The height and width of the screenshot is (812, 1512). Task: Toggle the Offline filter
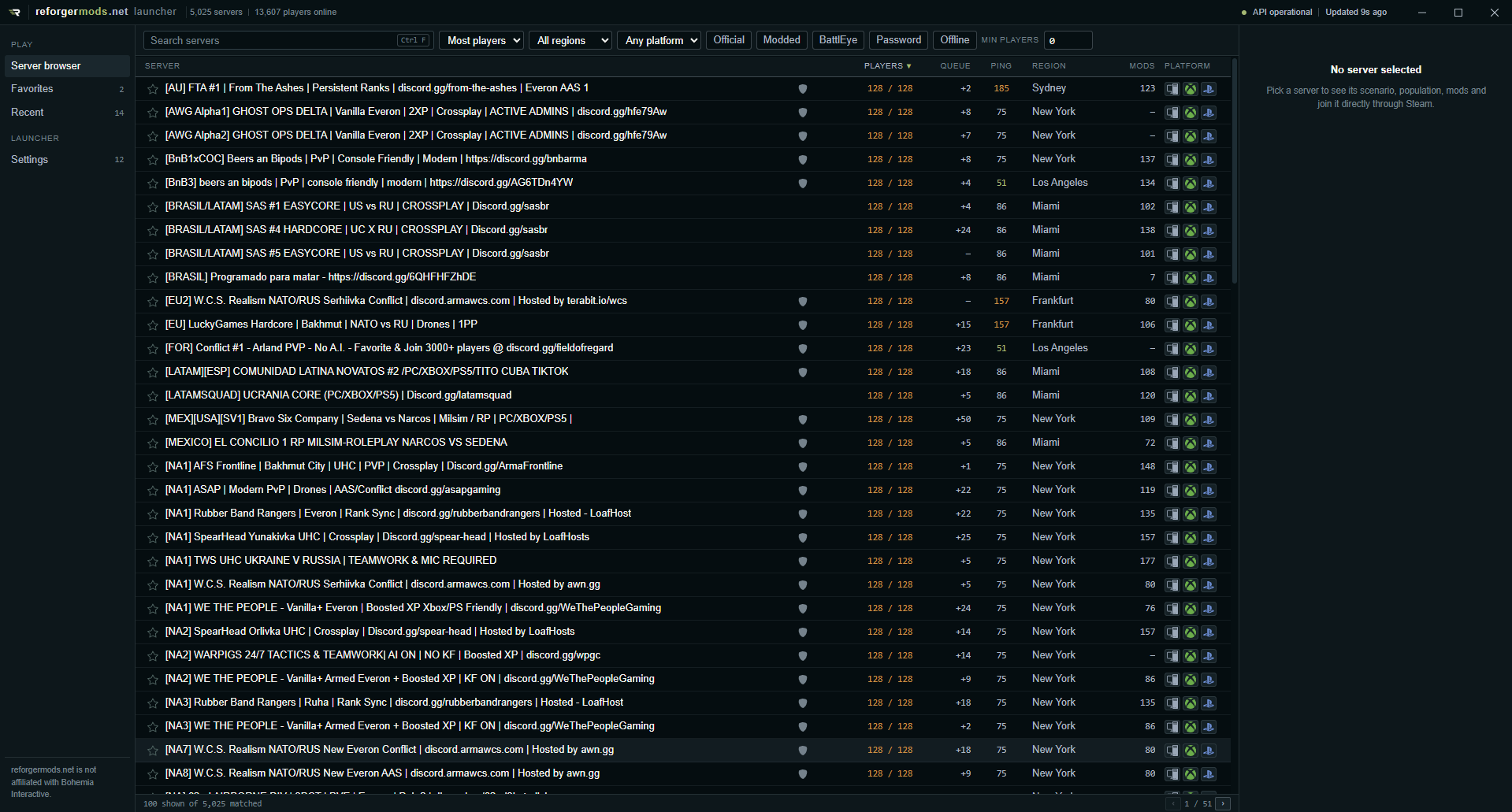point(954,40)
